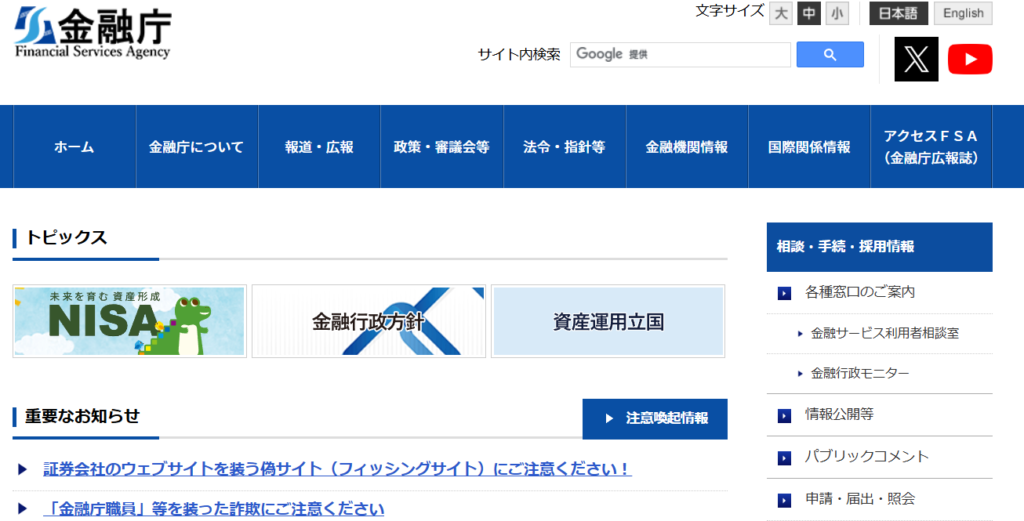Click the 注意喚起情報 button
Viewport: 1024px width, 521px height.
(x=655, y=418)
